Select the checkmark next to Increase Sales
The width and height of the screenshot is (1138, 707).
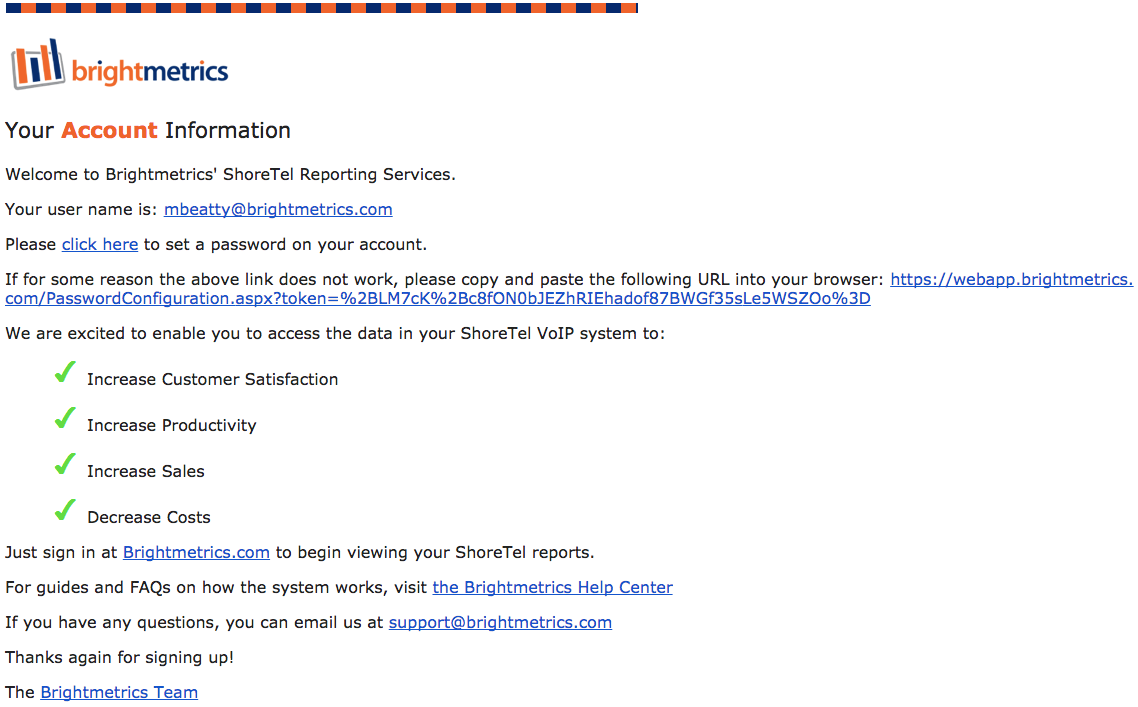pyautogui.click(x=65, y=465)
